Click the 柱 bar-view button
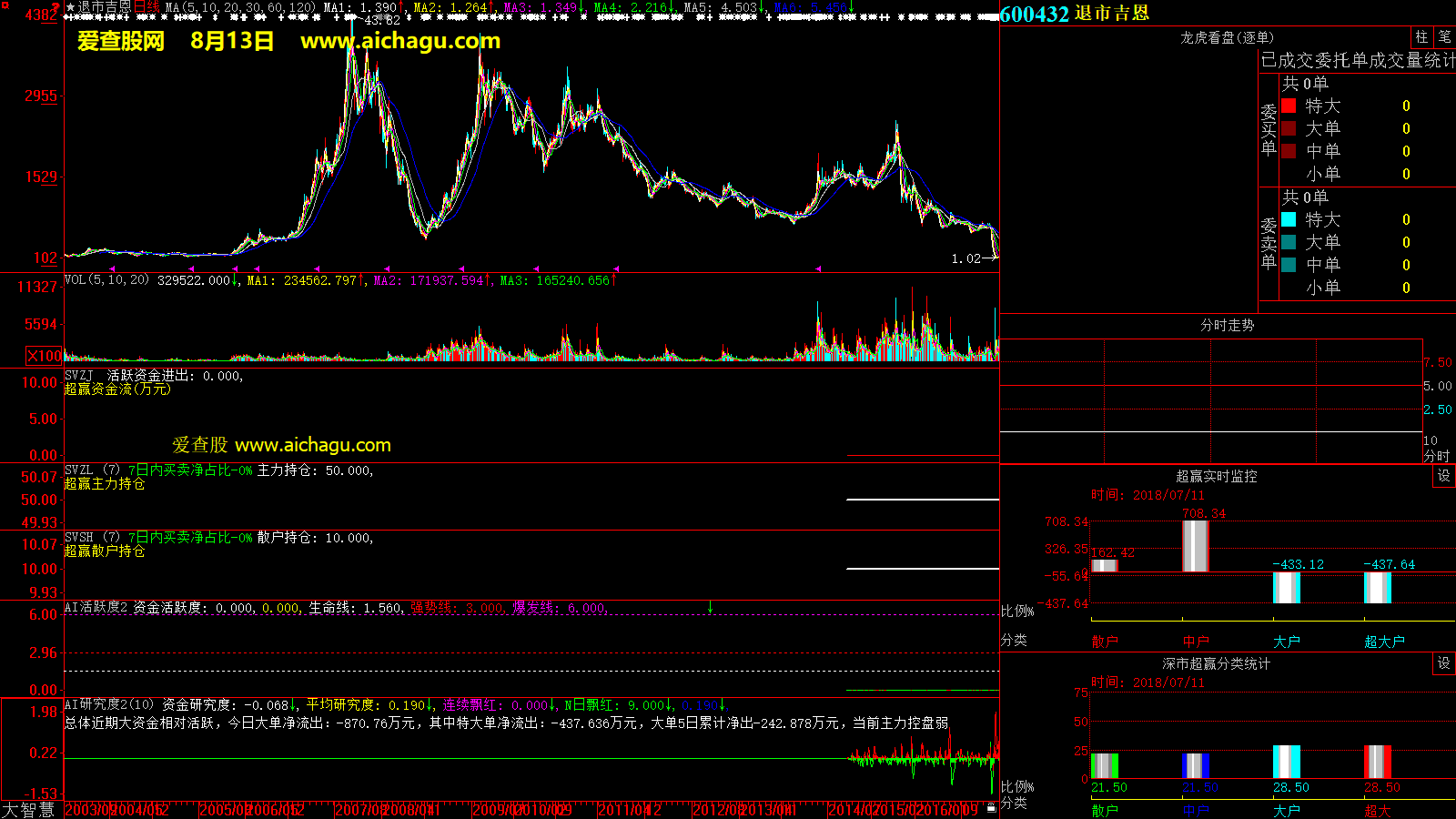 (x=1421, y=37)
